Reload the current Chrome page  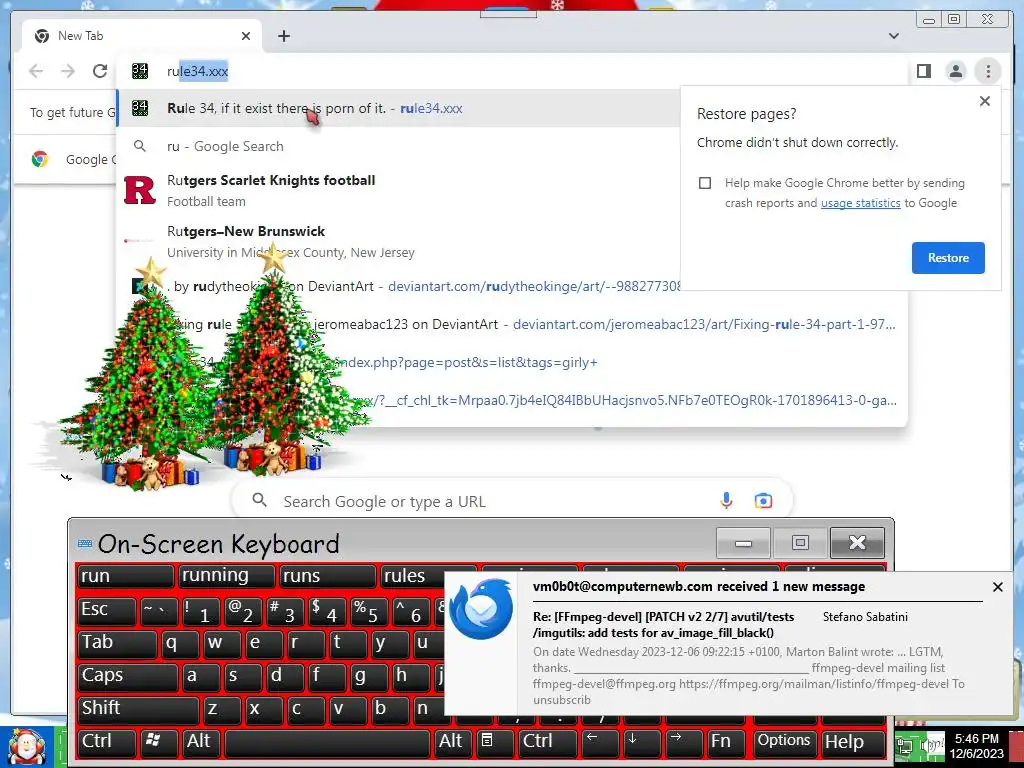100,71
